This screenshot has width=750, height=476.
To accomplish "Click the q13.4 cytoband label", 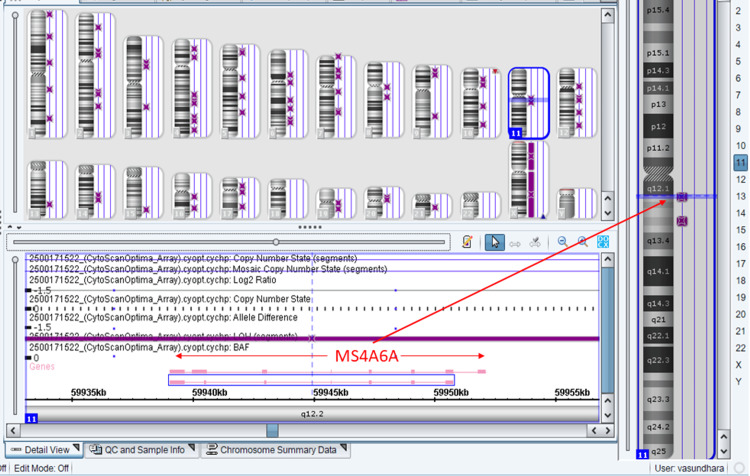I will coord(658,241).
